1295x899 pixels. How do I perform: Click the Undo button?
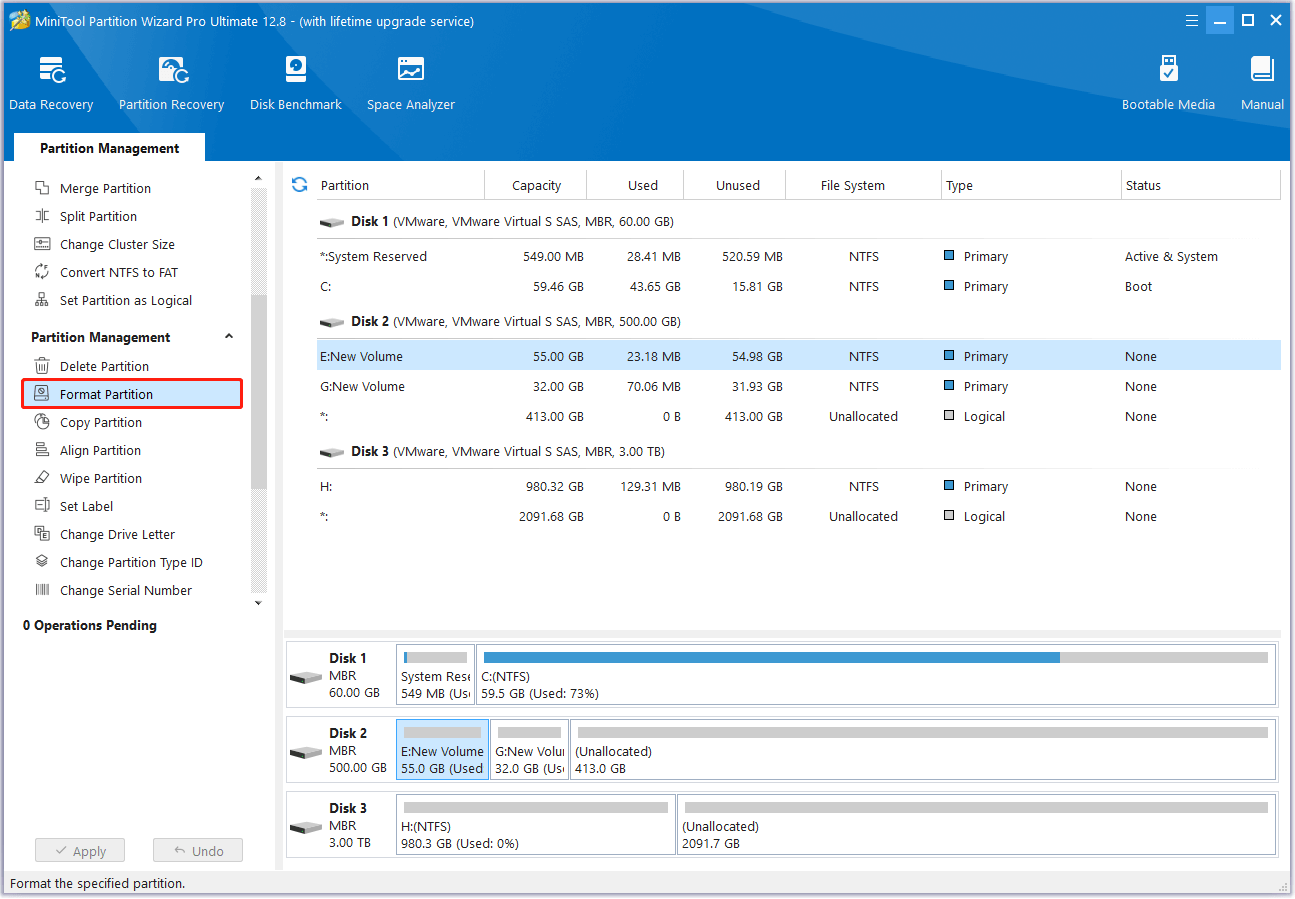click(198, 851)
